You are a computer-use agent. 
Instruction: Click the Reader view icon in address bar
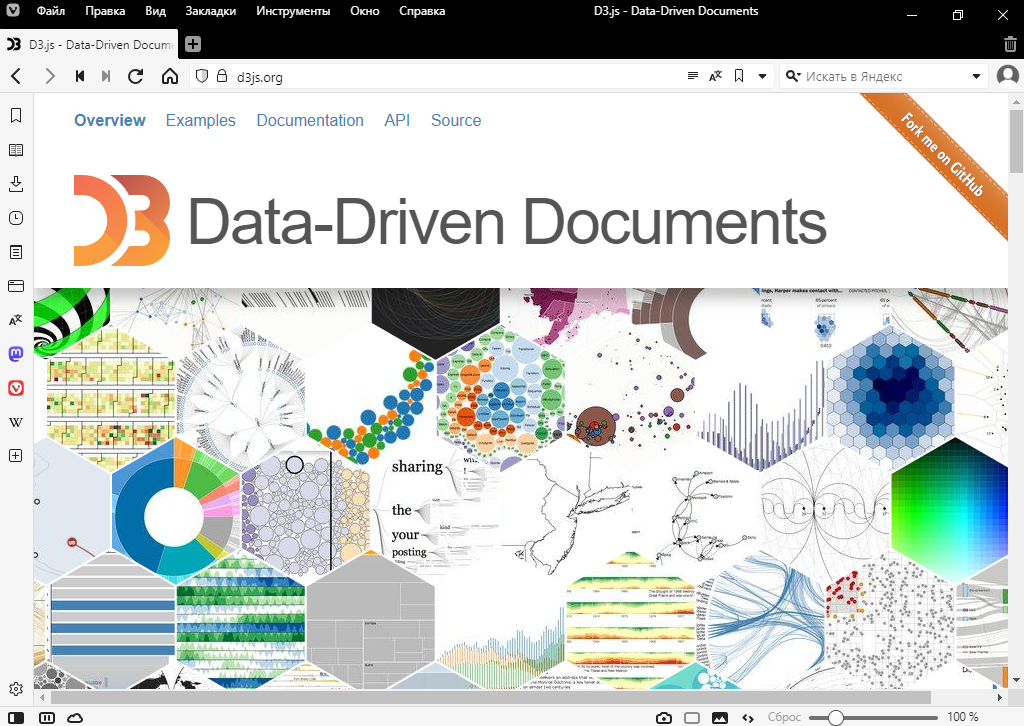tap(694, 76)
